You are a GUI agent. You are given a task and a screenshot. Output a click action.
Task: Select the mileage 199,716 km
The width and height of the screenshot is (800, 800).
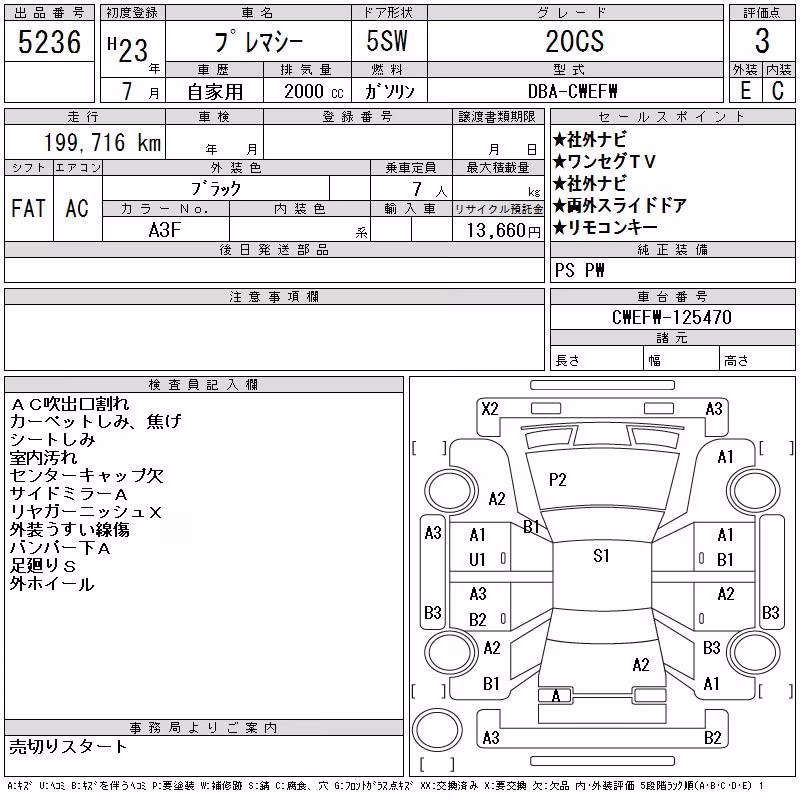tap(103, 142)
